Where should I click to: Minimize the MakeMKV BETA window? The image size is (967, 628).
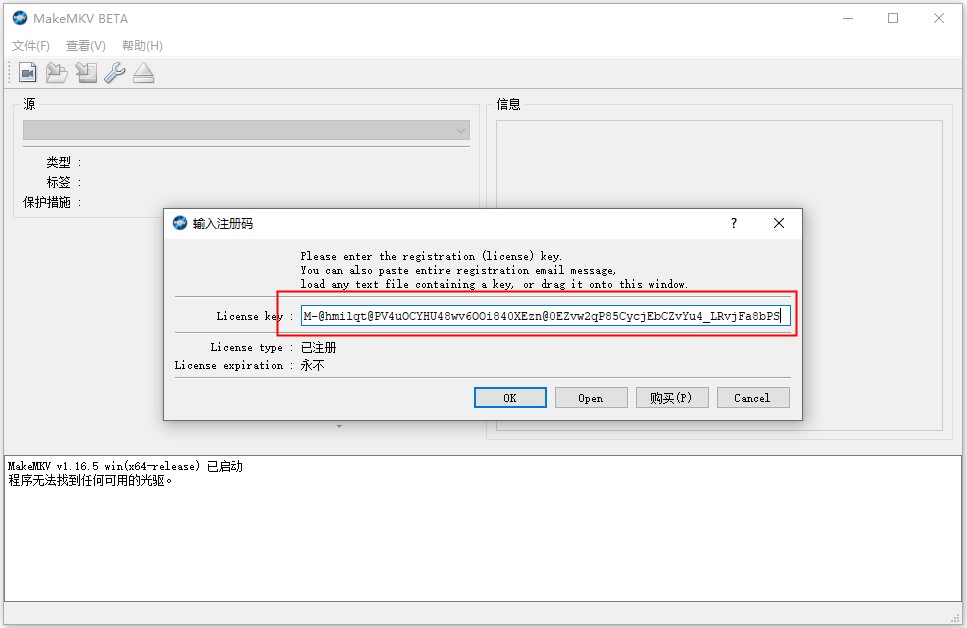click(x=848, y=19)
